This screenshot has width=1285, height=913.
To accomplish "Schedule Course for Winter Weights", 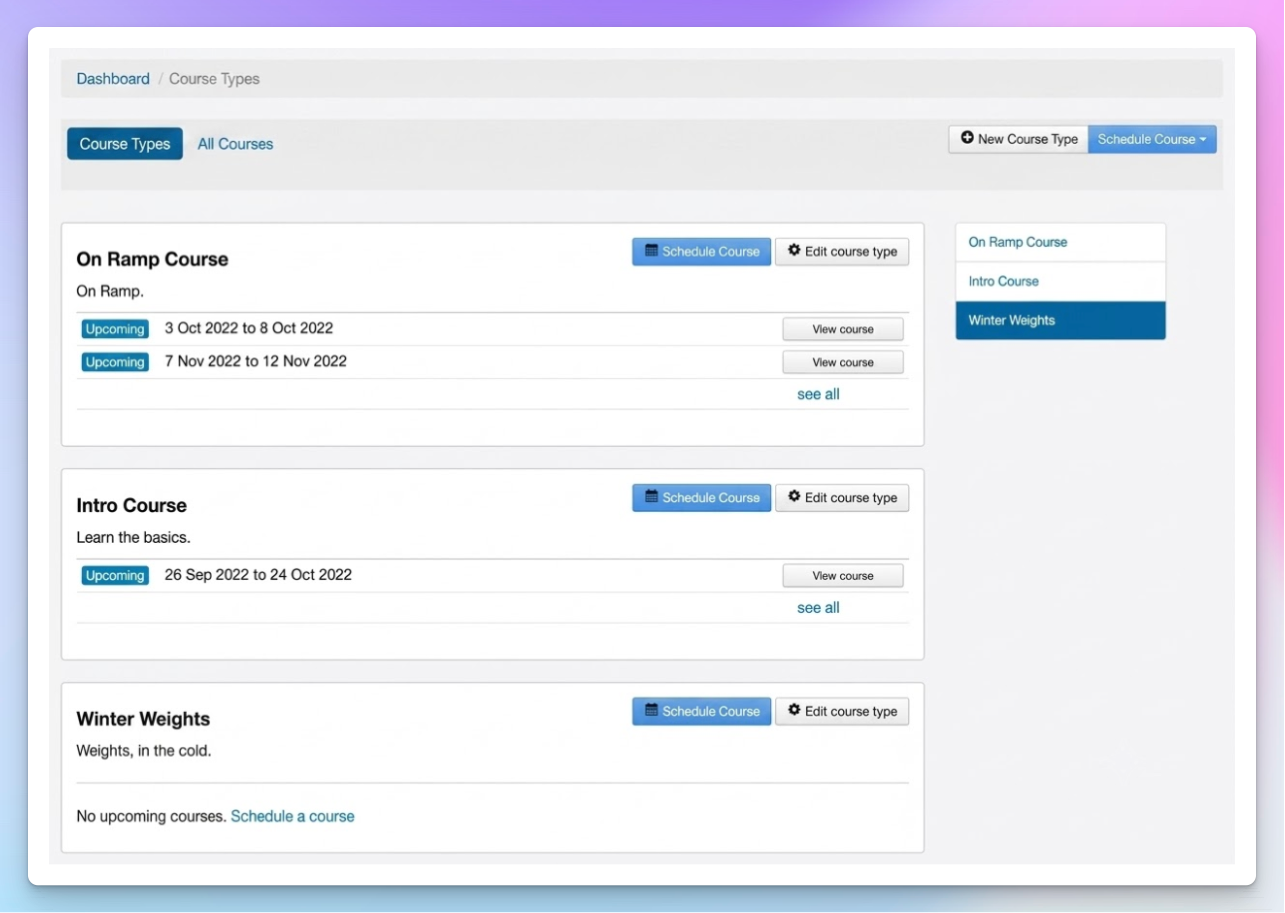I will (x=702, y=711).
